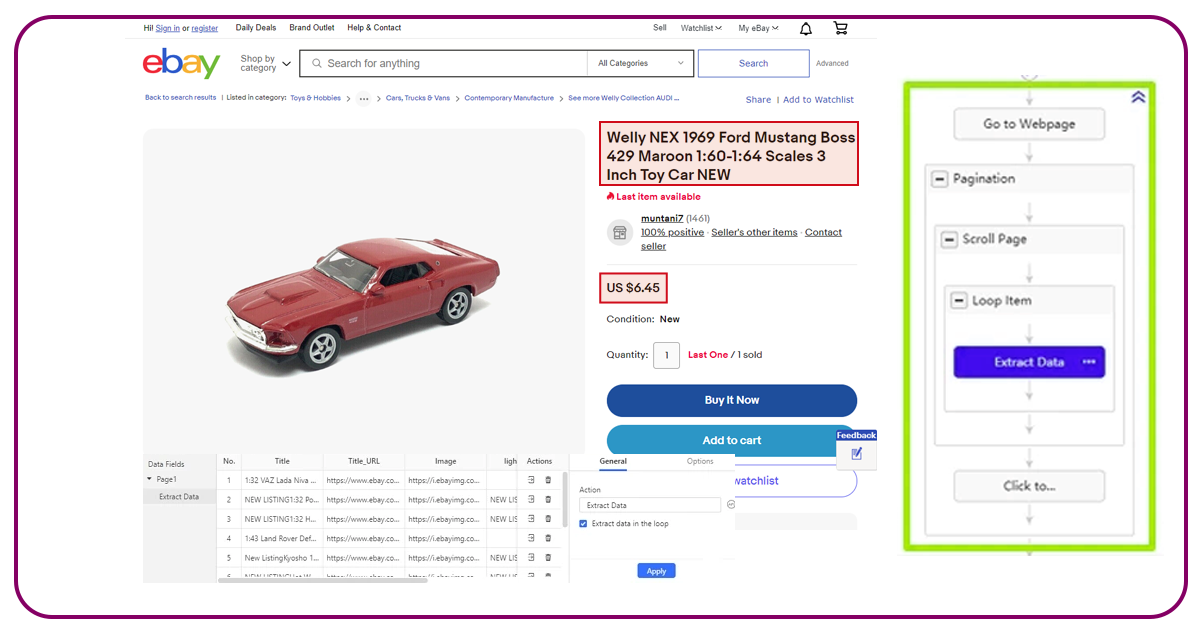
Task: Click the Quantity input box
Action: click(x=666, y=355)
